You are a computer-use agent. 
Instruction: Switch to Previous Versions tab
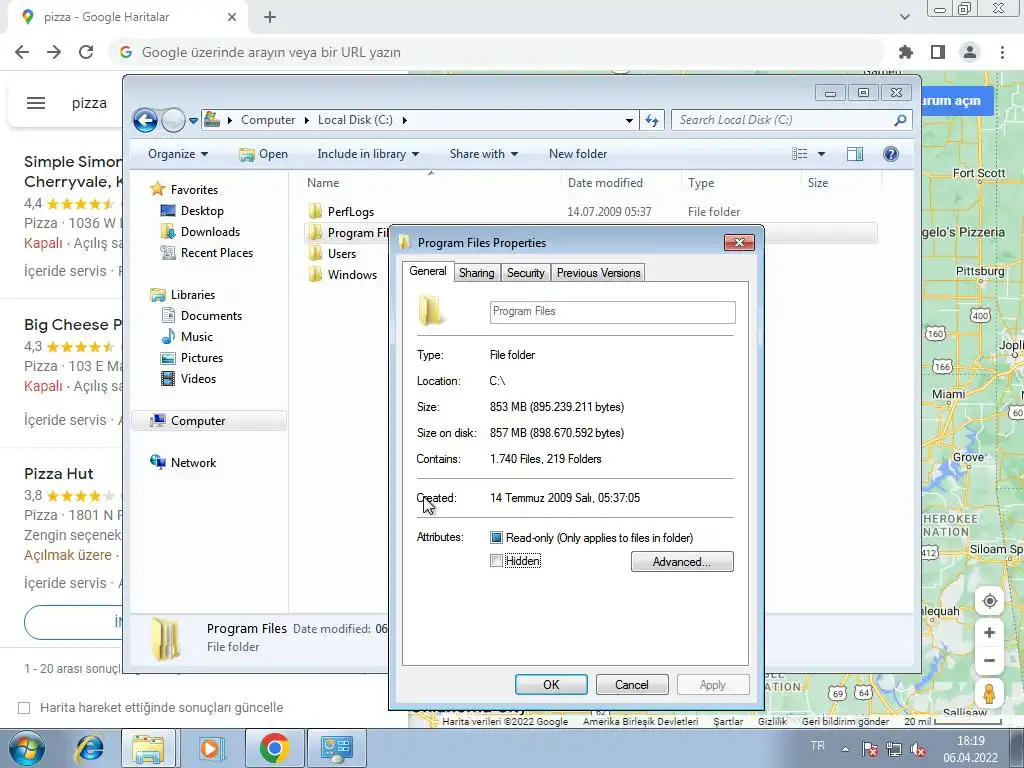point(598,273)
